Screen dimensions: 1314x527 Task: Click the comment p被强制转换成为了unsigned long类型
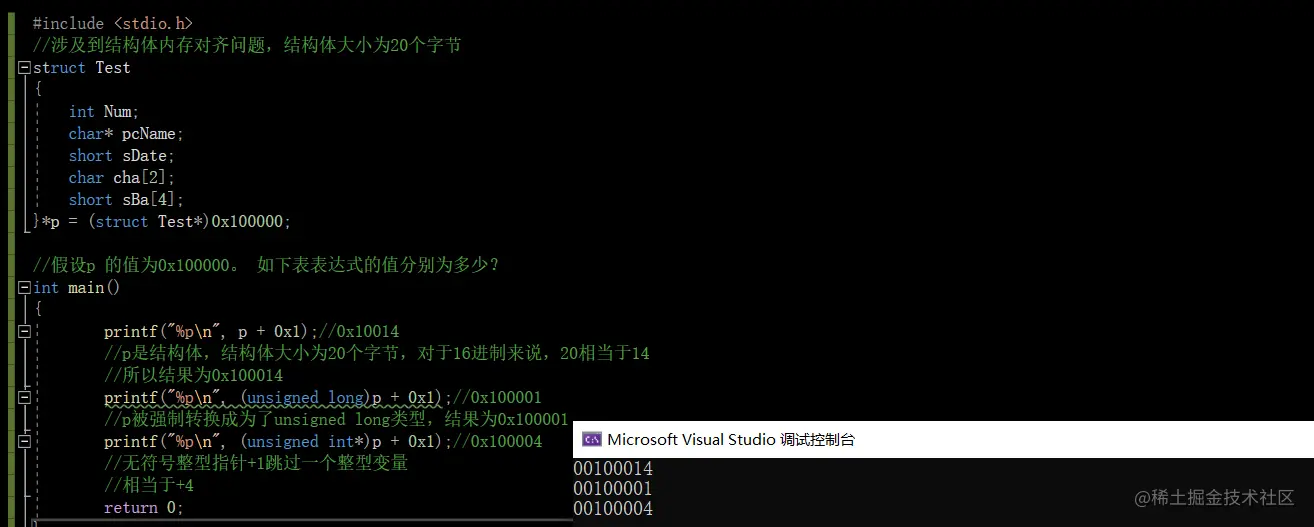pos(336,420)
